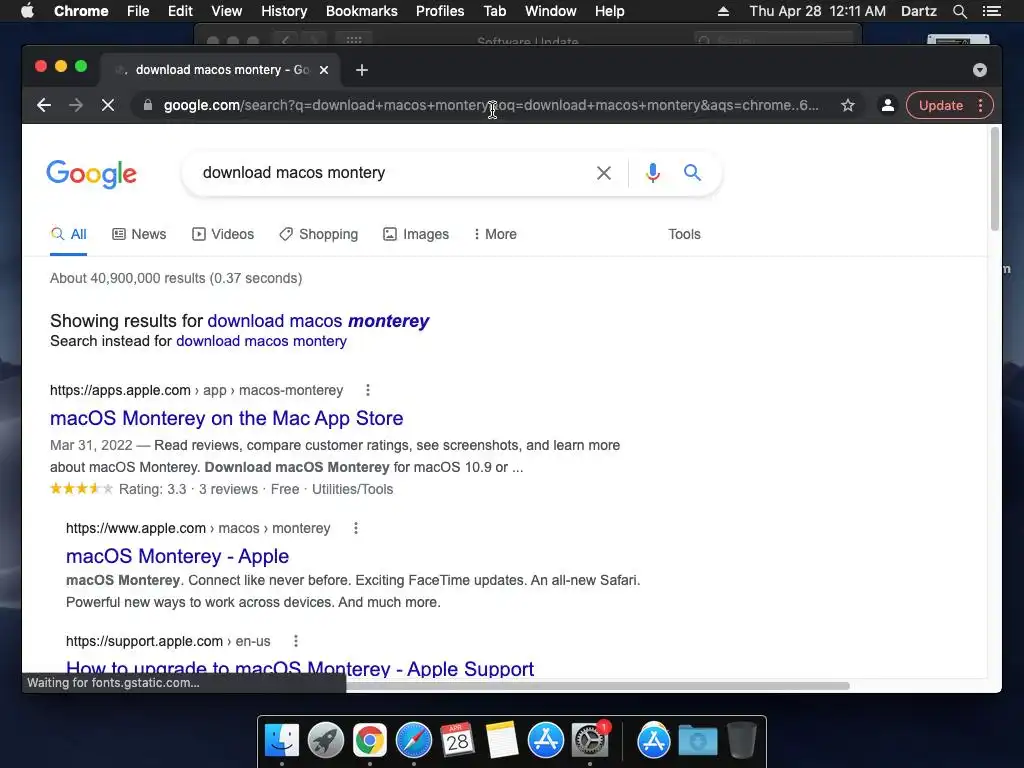
Task: Open the Window menu
Action: point(551,11)
